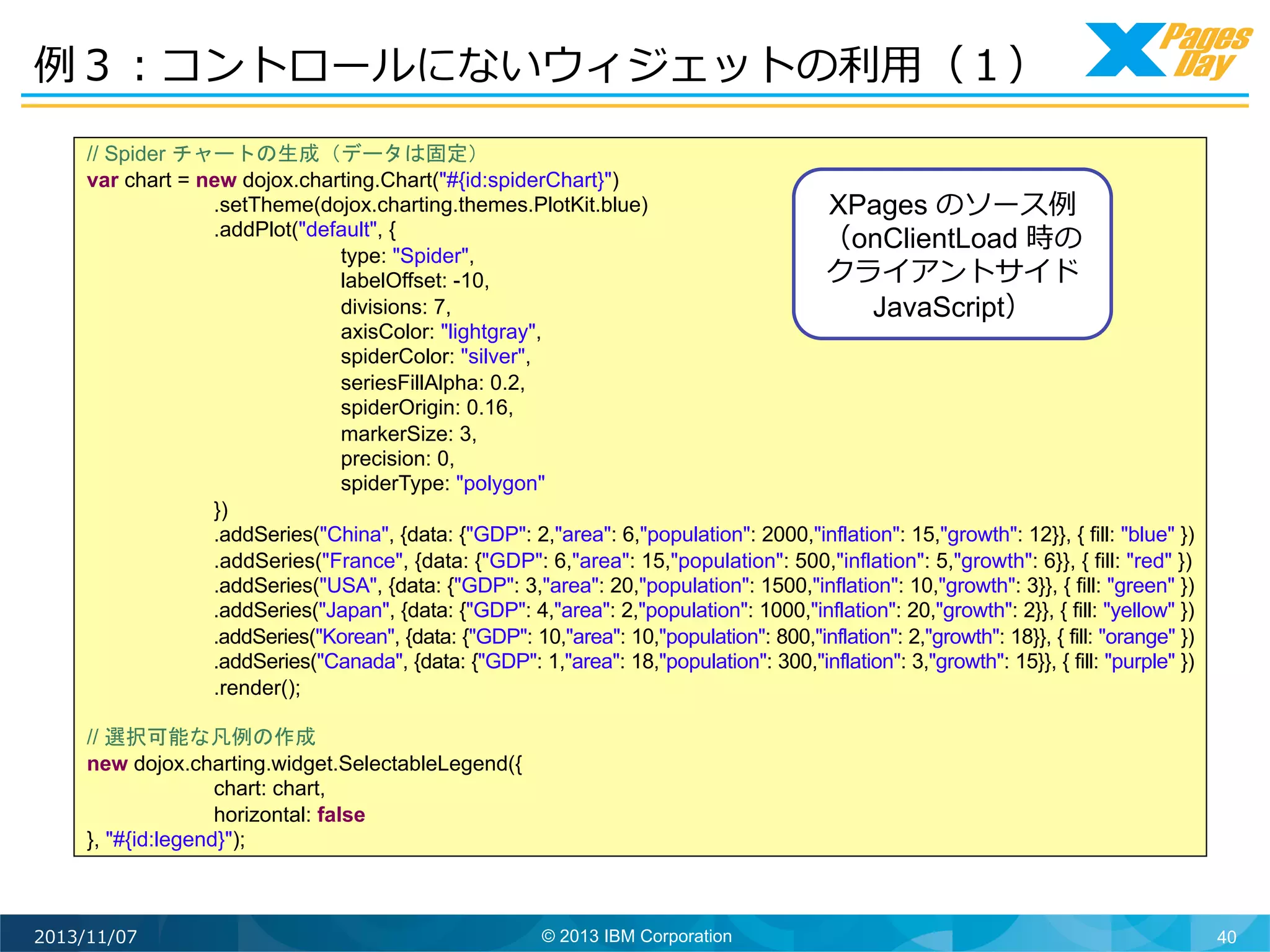Click the addSeries "France" line
Viewport: 1270px width, 952px height.
[703, 560]
